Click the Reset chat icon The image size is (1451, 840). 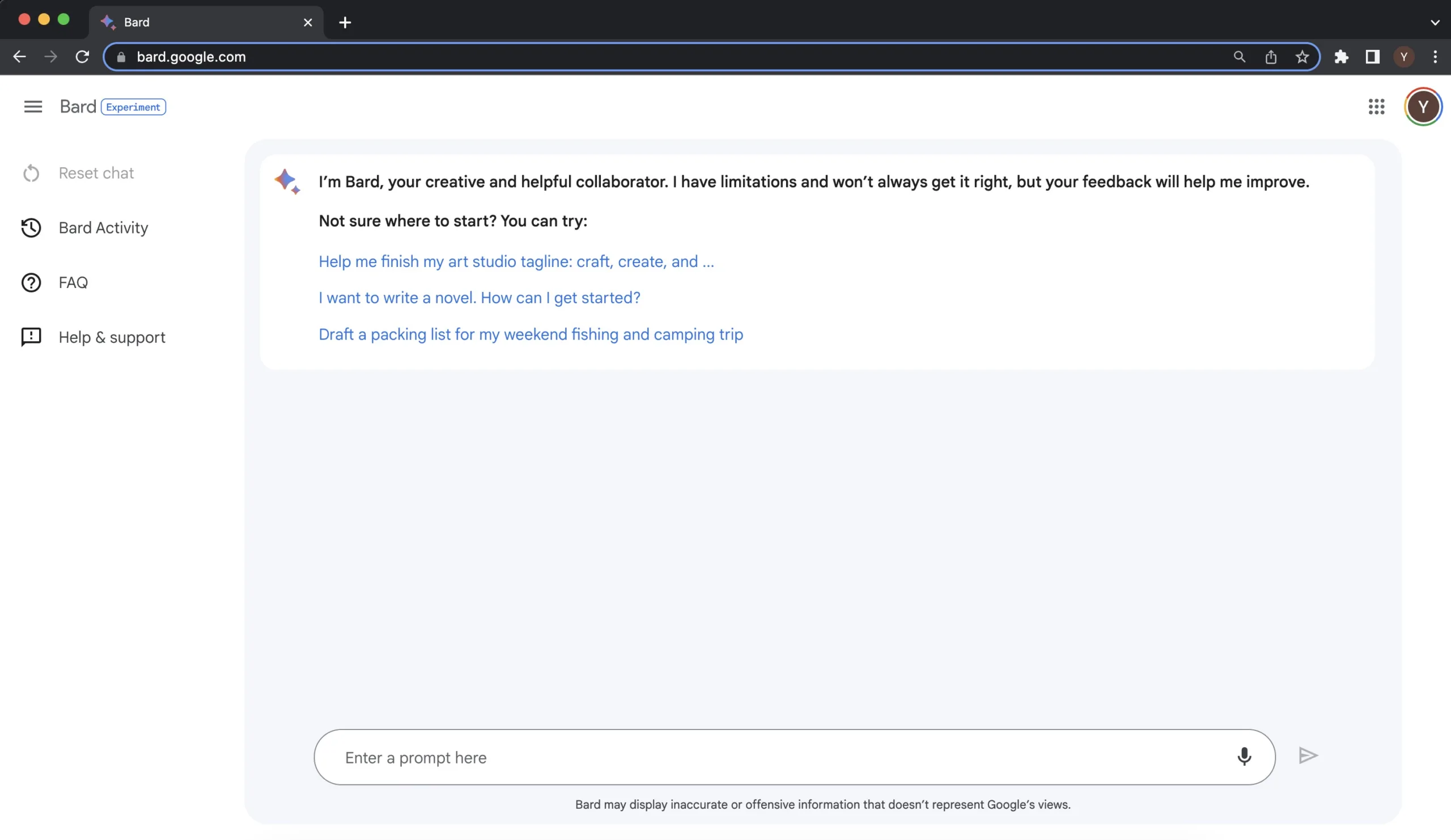click(31, 173)
